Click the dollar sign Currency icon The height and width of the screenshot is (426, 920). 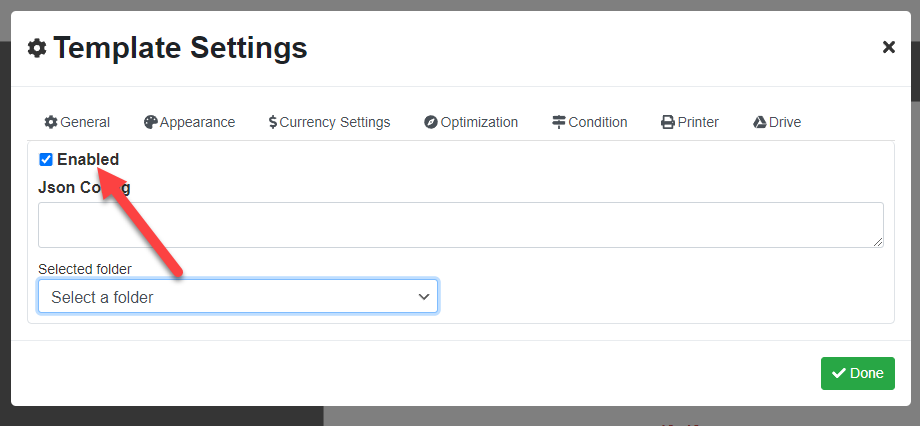click(273, 122)
